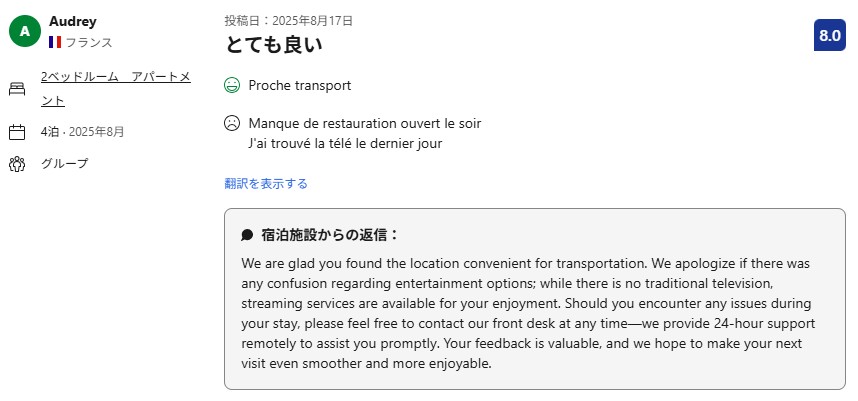The width and height of the screenshot is (858, 401).
Task: Click the group travelers icon
Action: [17, 164]
